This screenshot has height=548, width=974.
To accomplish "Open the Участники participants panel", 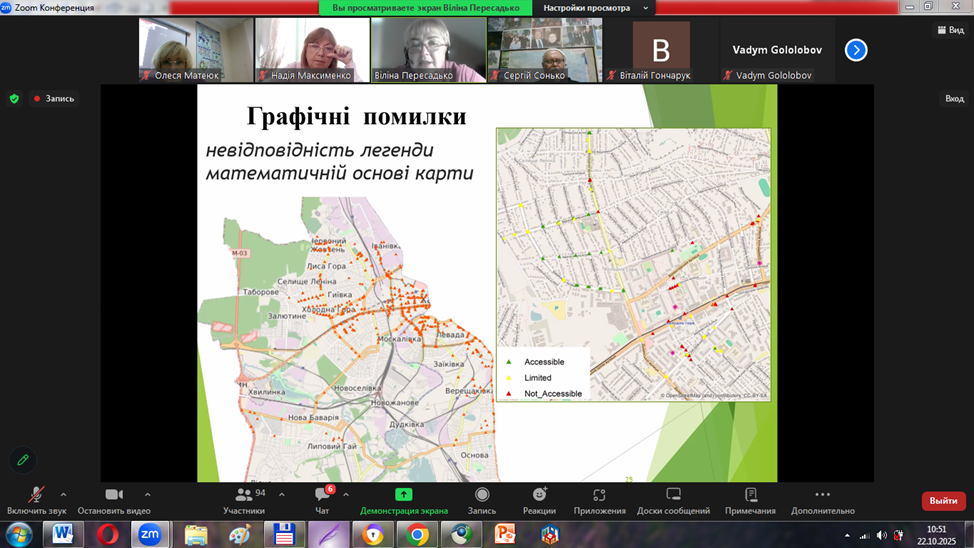I will (244, 496).
